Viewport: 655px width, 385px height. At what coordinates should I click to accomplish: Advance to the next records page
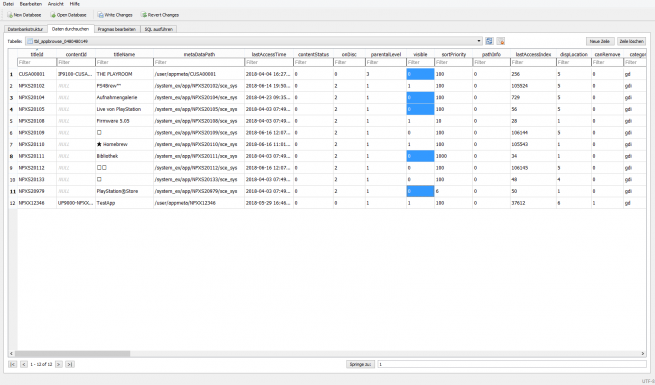[58, 365]
